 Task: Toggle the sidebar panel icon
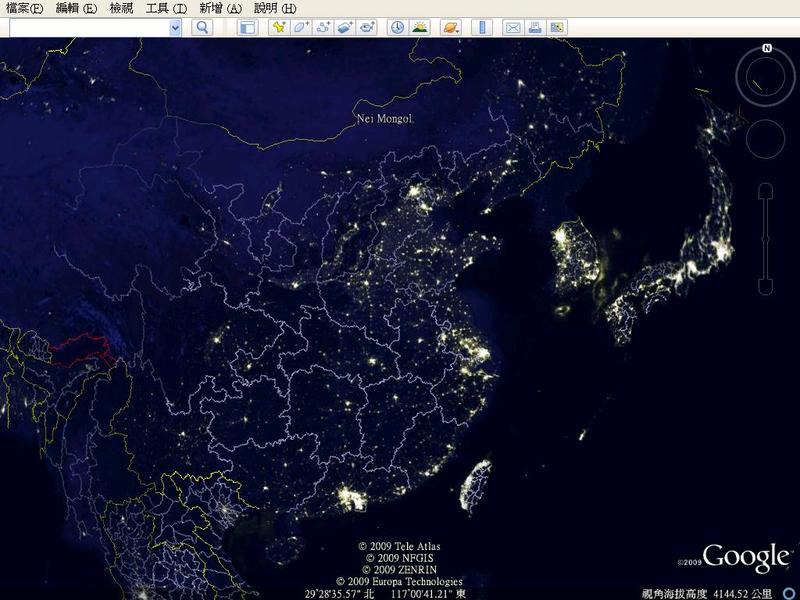247,28
